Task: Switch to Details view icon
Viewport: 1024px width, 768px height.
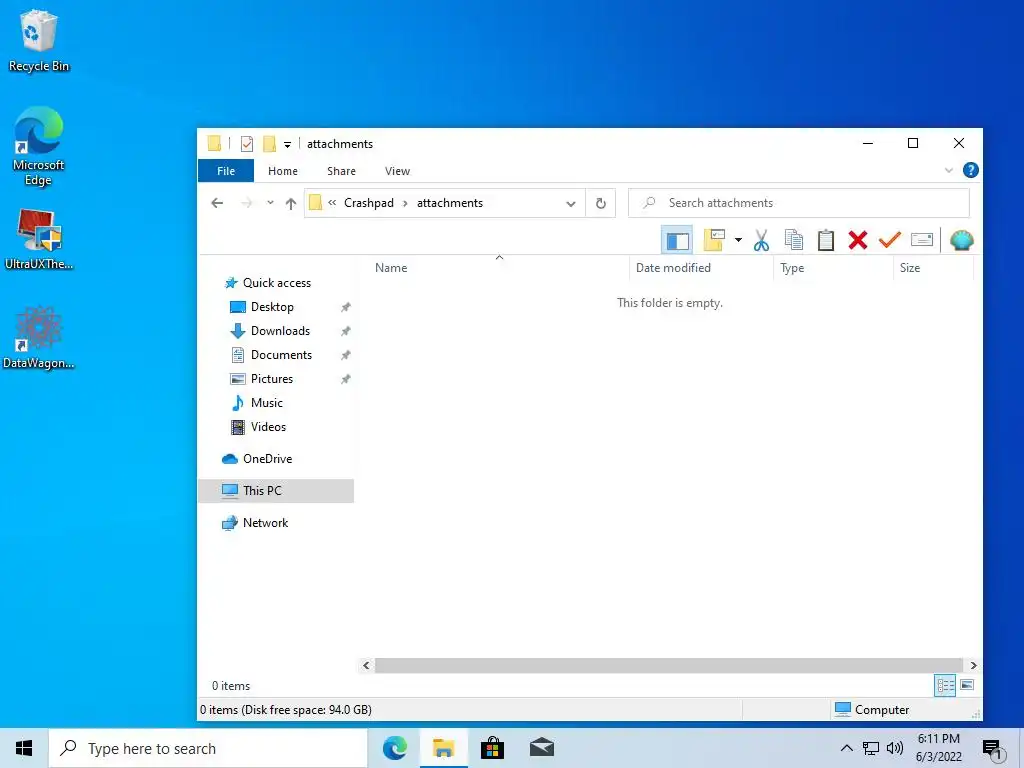Action: click(945, 686)
